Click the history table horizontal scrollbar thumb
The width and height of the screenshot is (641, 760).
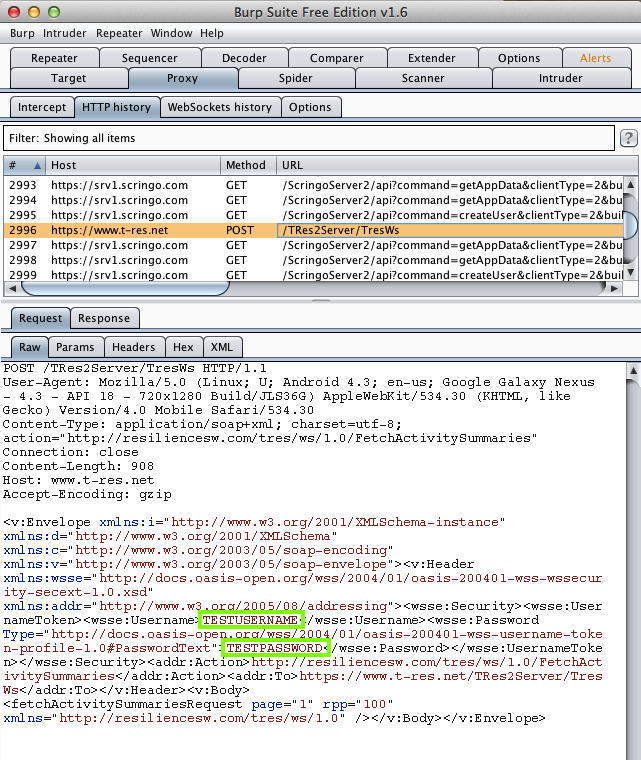[x=125, y=288]
